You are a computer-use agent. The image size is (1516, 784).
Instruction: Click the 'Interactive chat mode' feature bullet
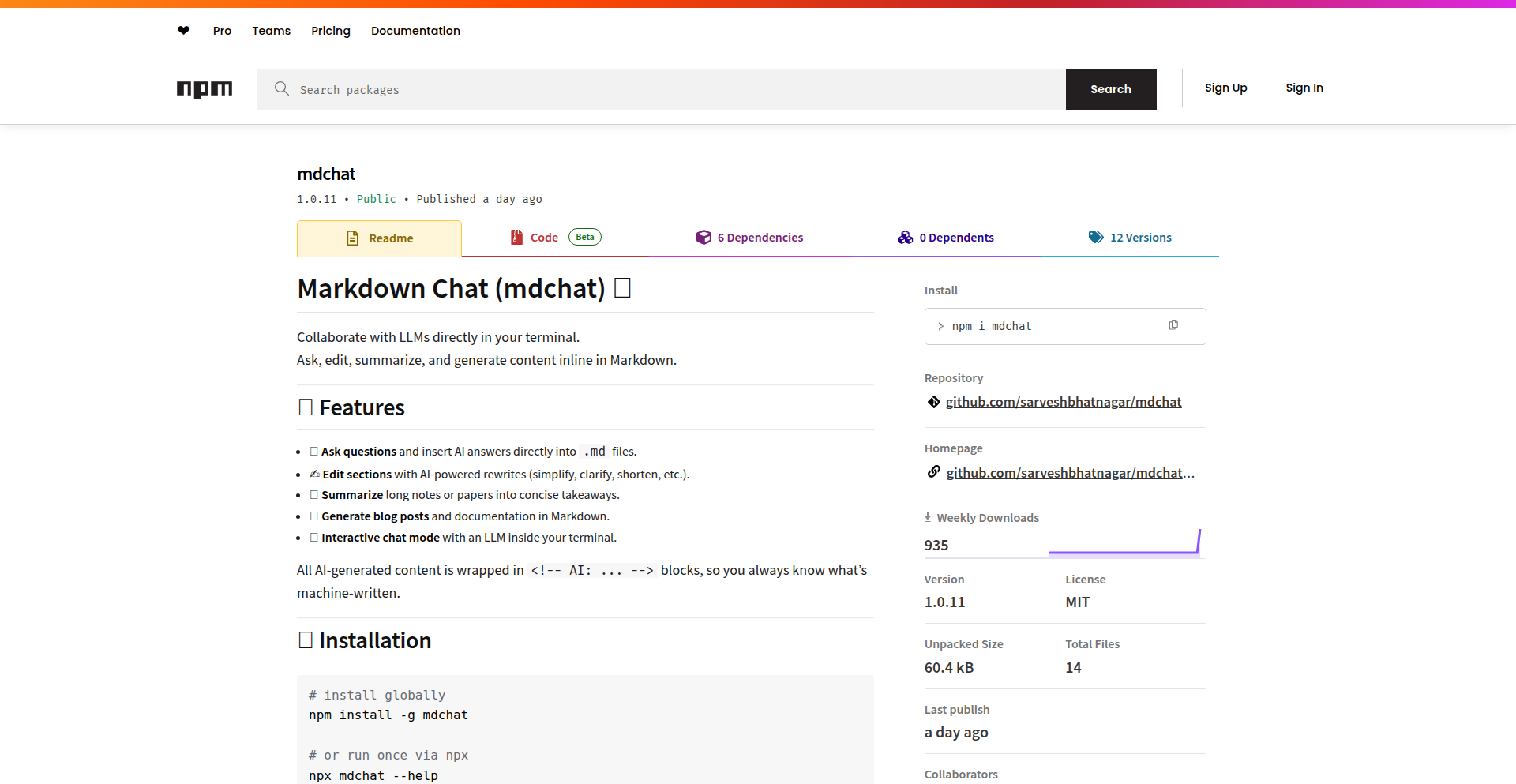coord(463,538)
